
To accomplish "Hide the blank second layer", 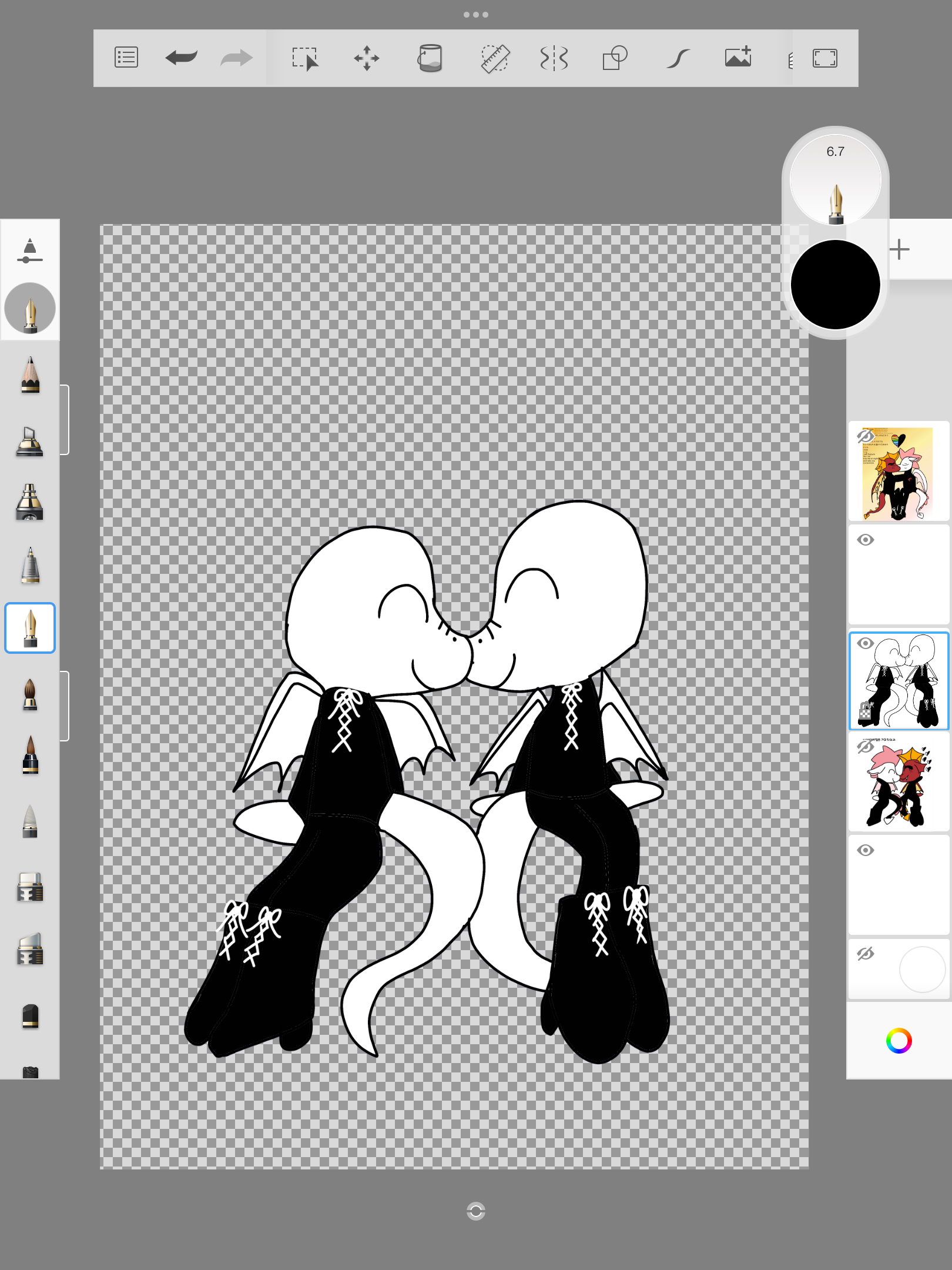I will [x=866, y=540].
